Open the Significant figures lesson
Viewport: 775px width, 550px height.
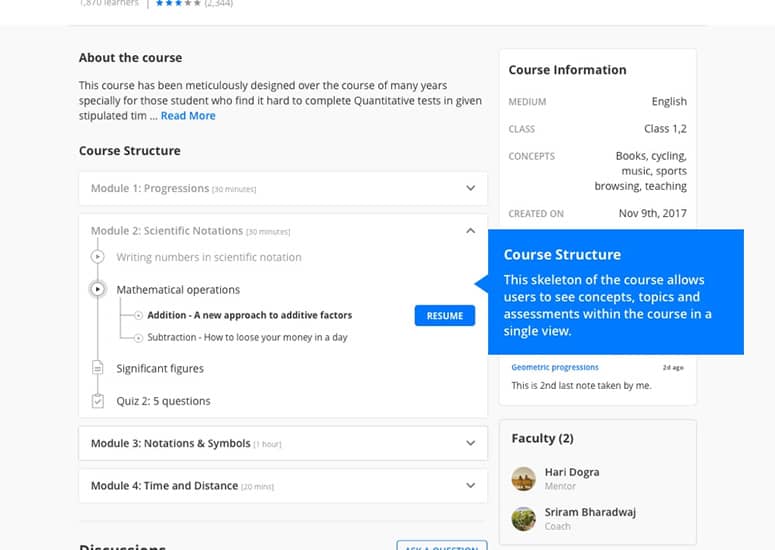point(160,369)
